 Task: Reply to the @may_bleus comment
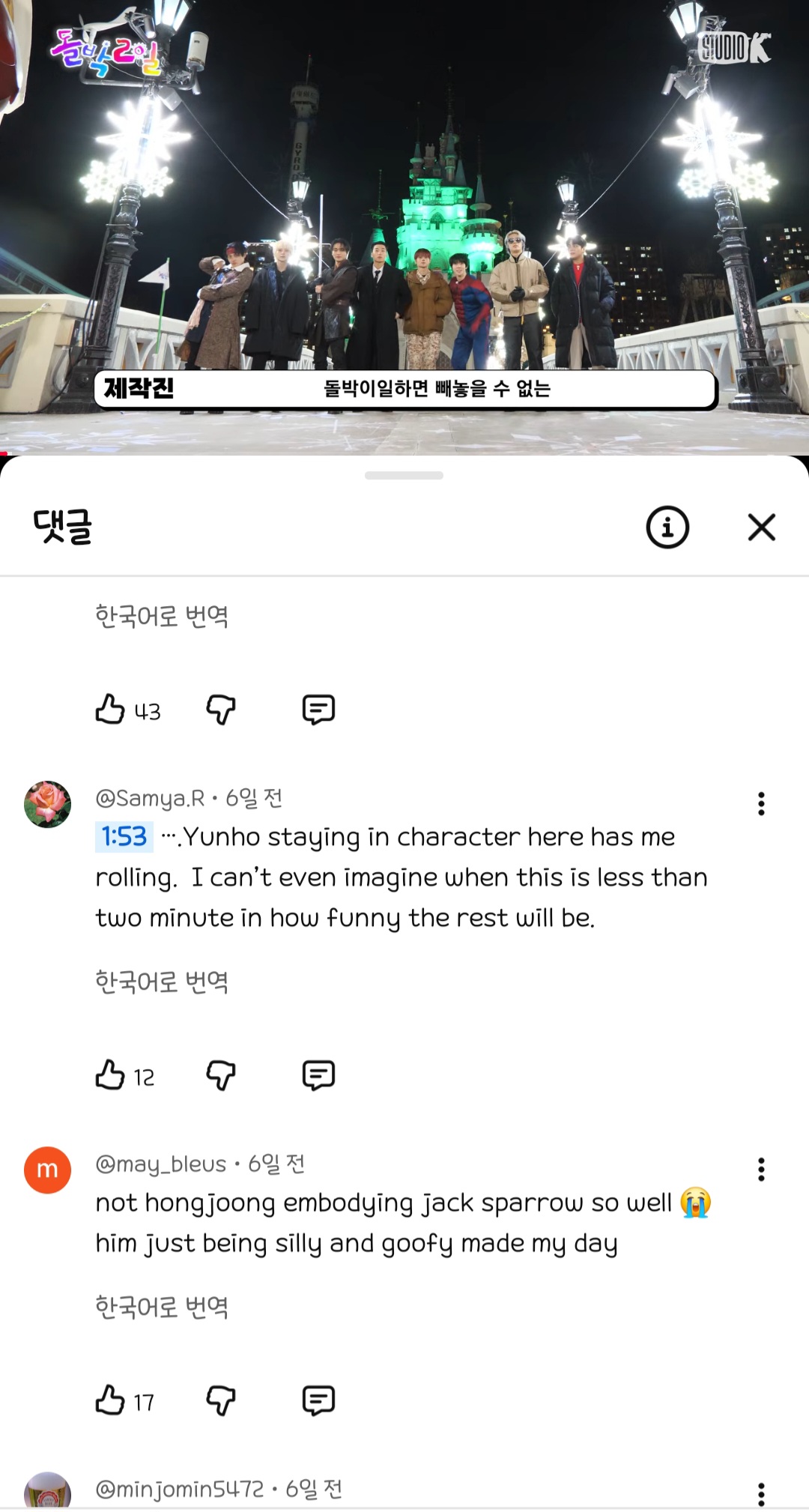click(x=318, y=1400)
